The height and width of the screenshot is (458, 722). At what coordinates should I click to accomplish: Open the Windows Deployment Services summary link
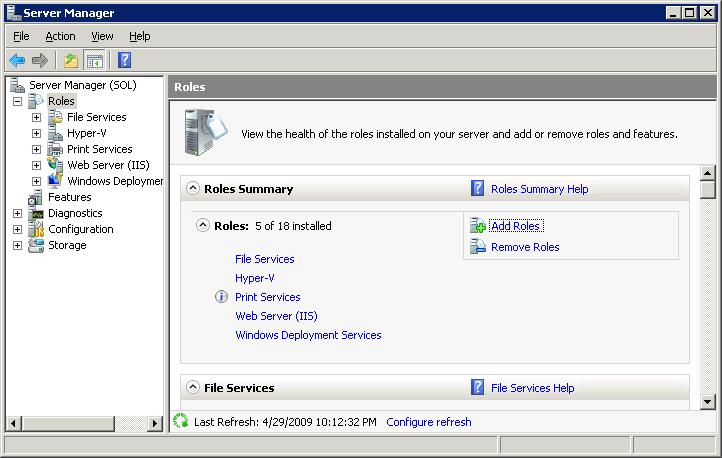[x=308, y=335]
